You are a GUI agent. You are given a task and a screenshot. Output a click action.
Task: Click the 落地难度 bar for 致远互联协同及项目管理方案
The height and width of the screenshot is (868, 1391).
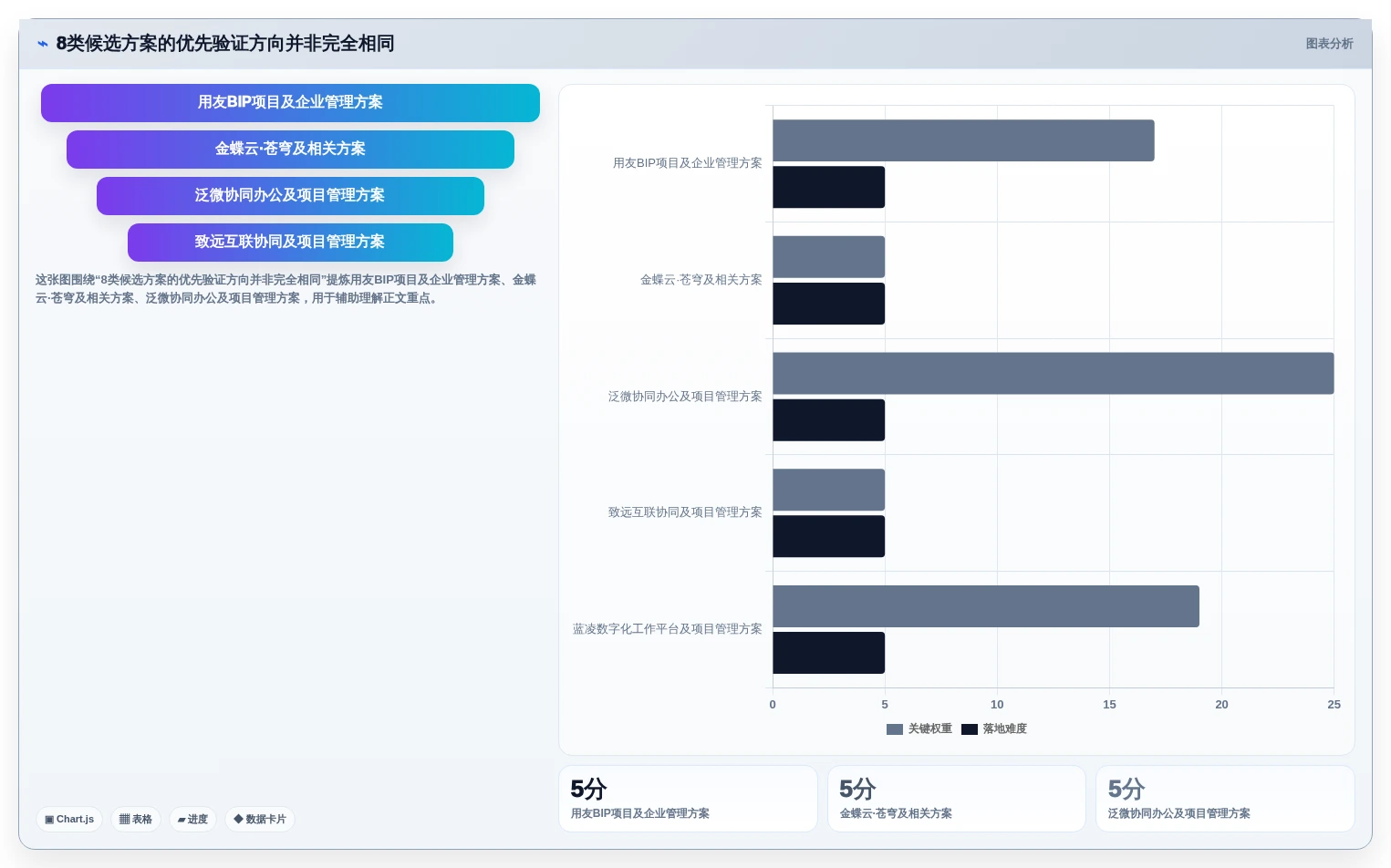coord(828,536)
